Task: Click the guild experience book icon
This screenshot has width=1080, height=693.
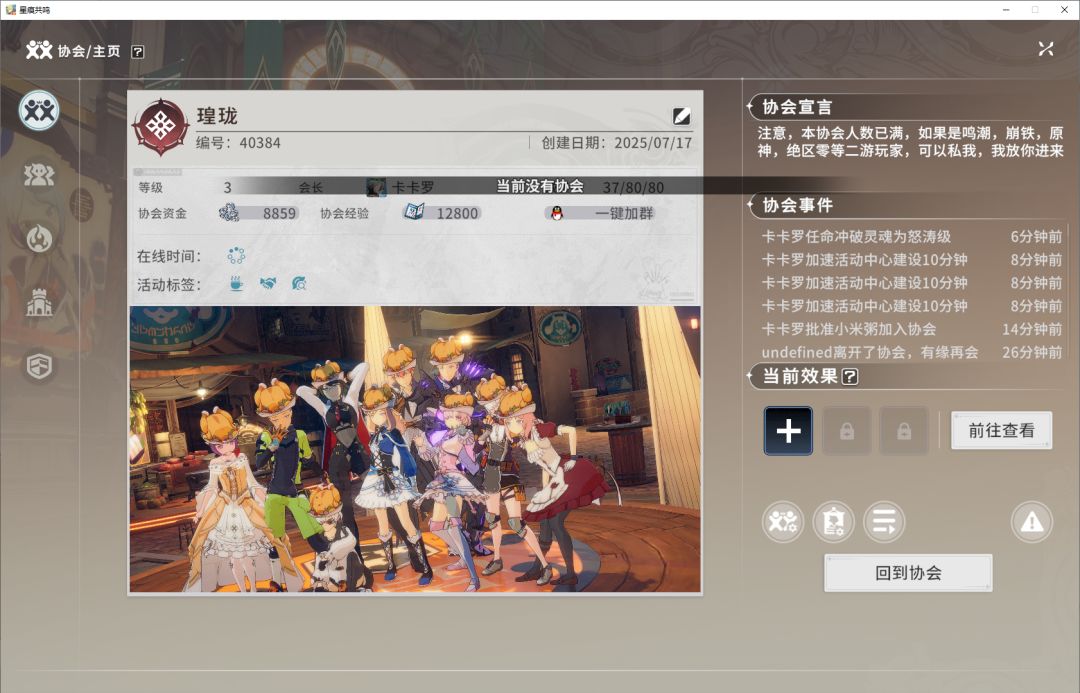Action: [414, 212]
